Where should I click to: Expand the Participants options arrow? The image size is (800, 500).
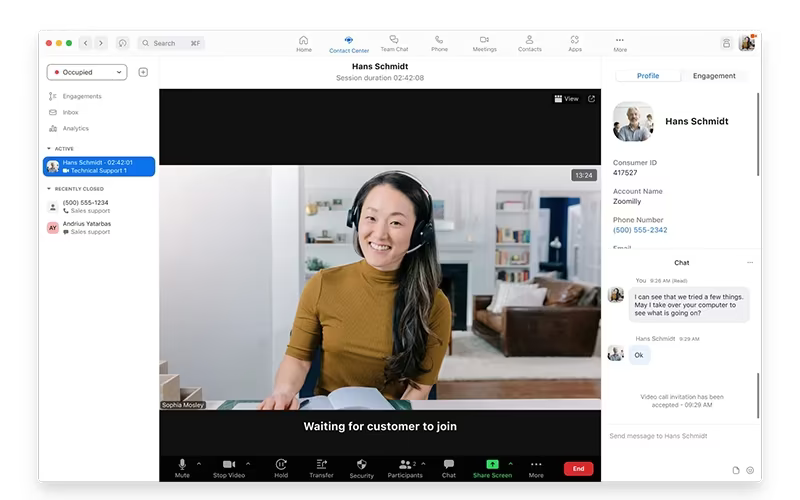point(423,464)
